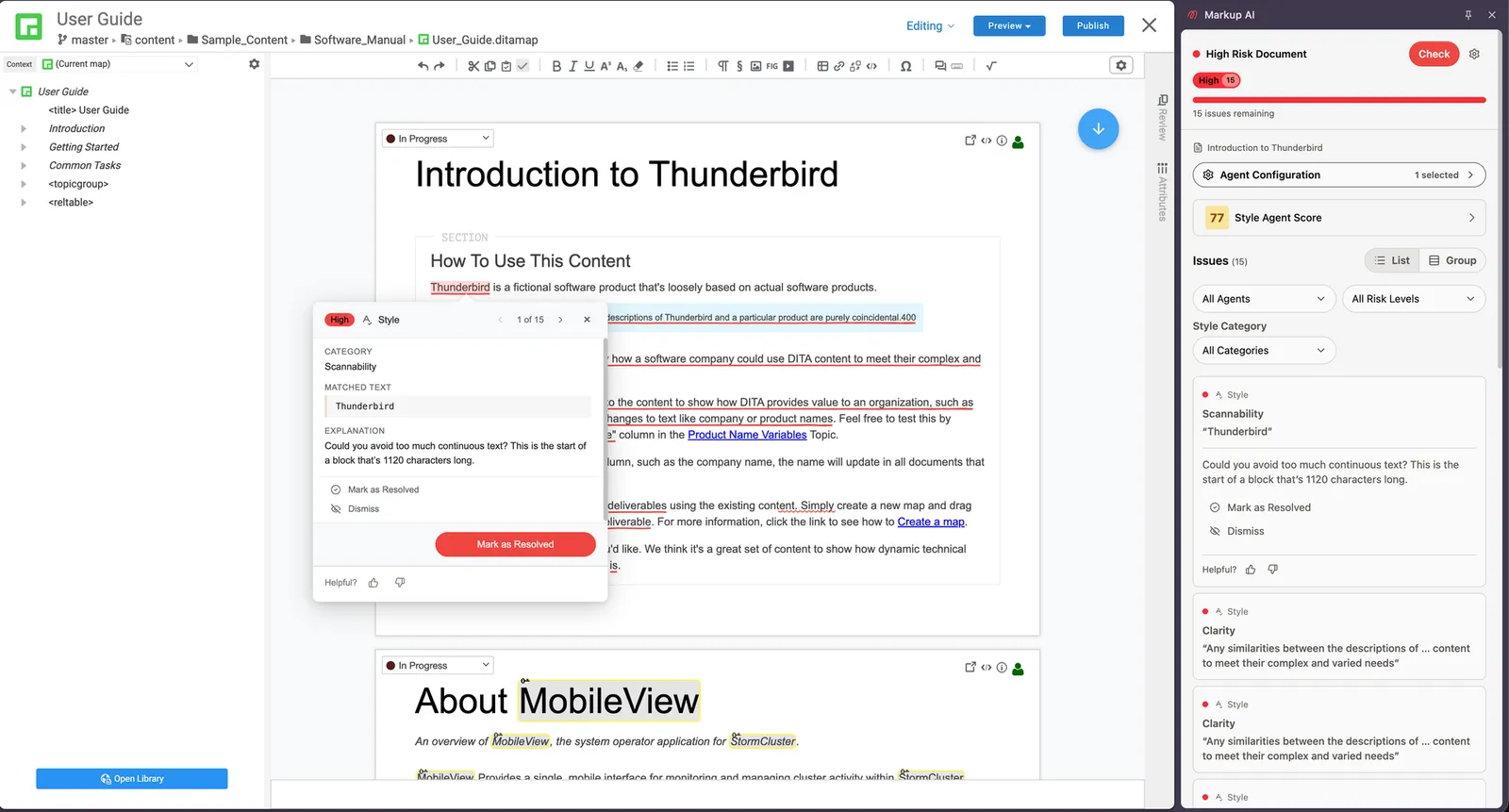Open the Attributes side tab

pos(1163,192)
